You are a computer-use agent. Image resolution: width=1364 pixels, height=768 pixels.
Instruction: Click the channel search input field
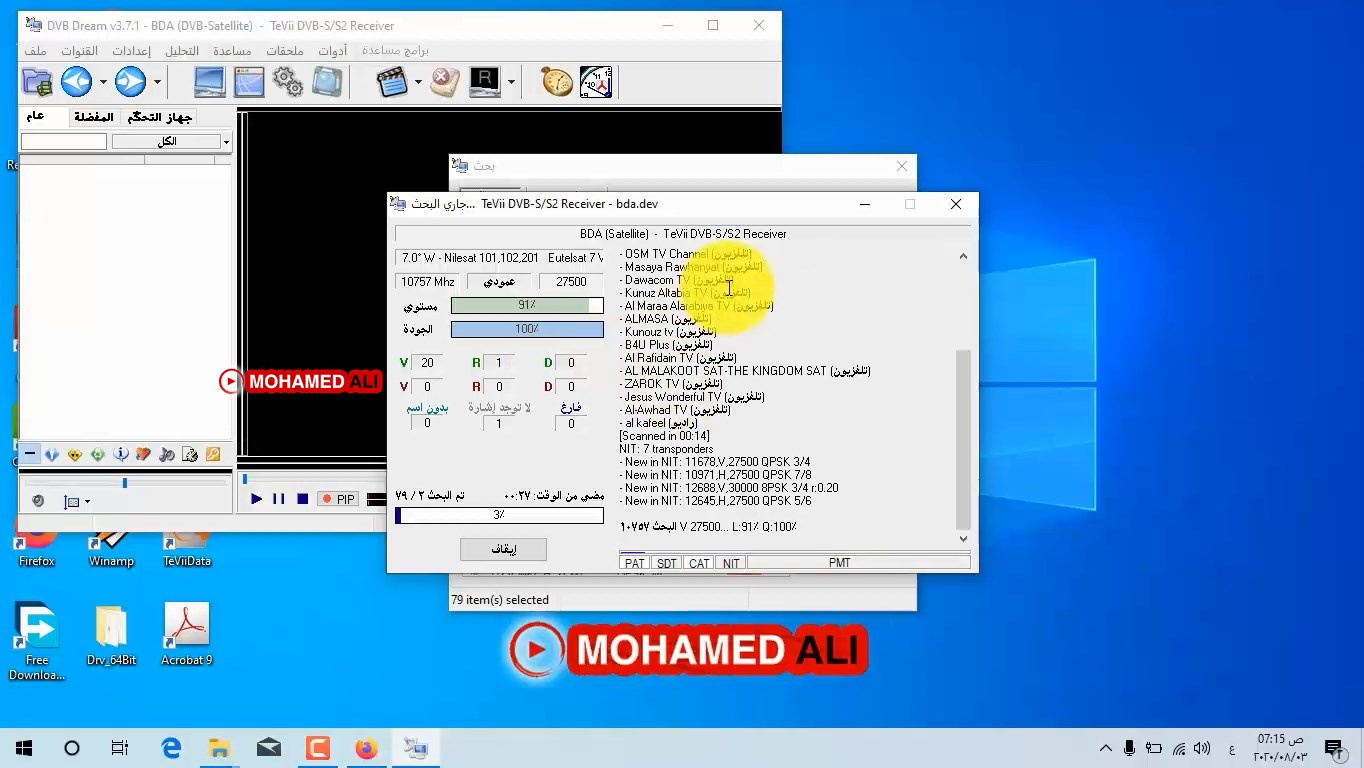(64, 142)
